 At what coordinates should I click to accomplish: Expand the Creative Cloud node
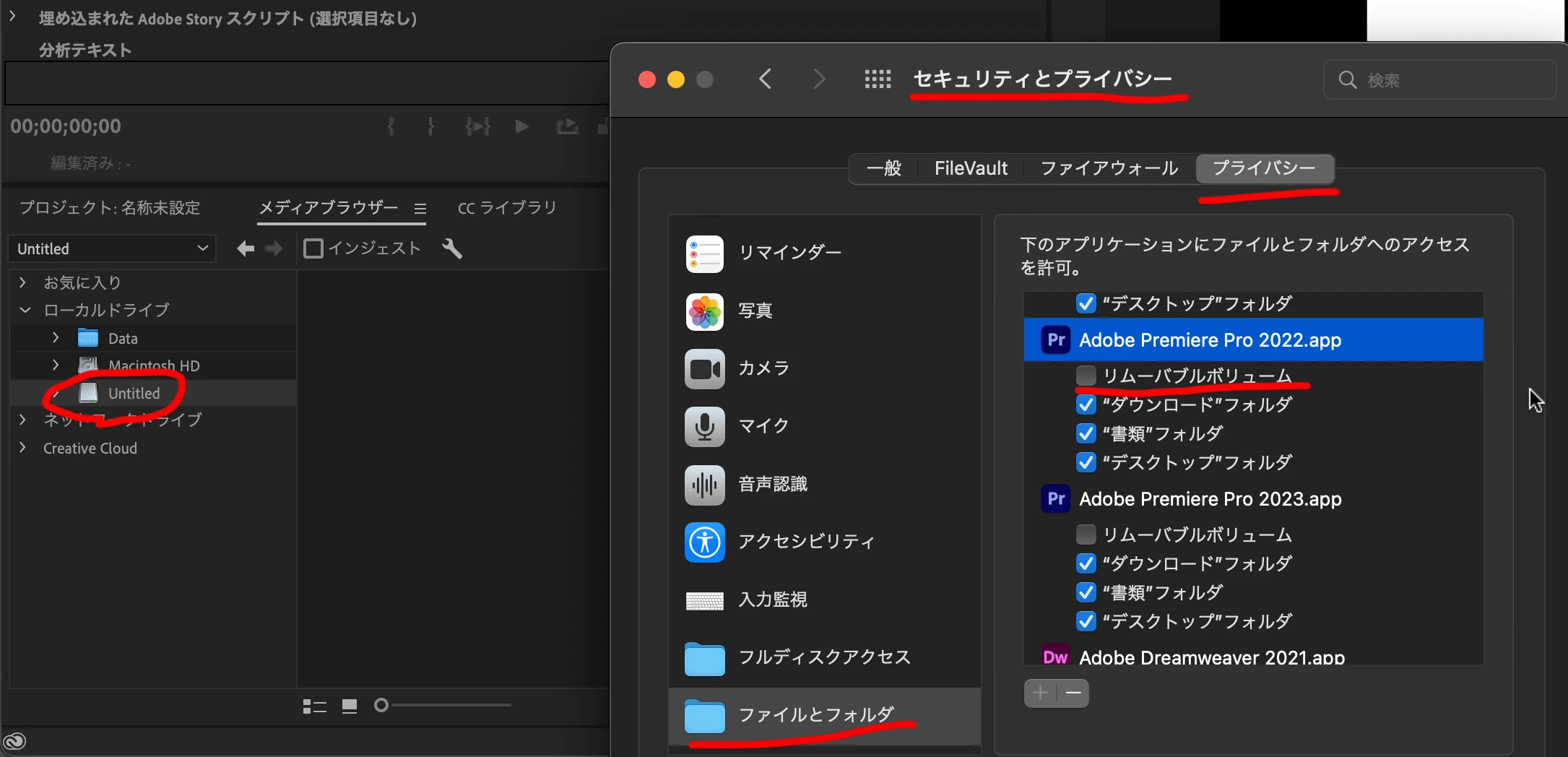click(22, 447)
